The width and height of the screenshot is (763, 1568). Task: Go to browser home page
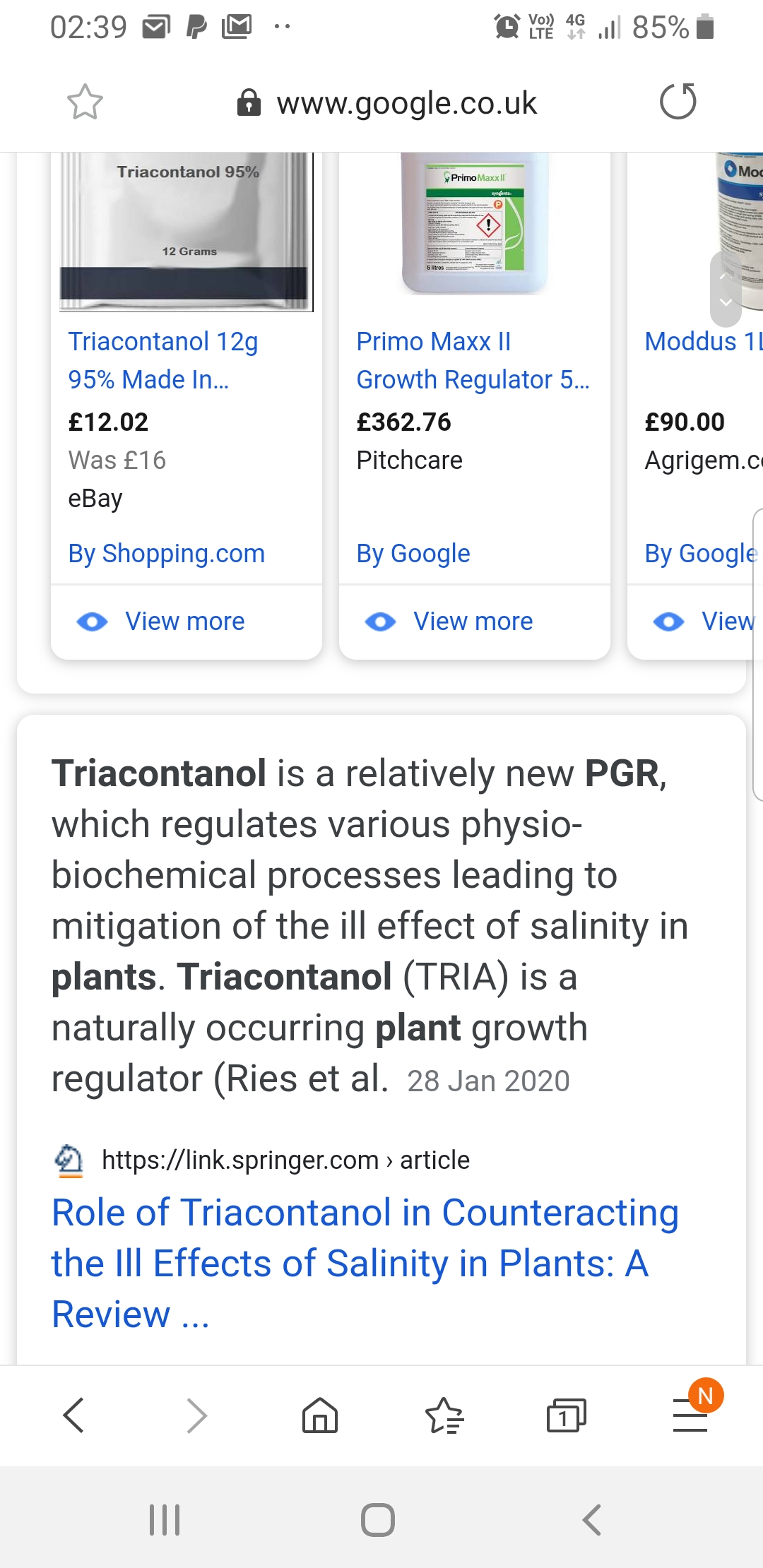pyautogui.click(x=320, y=1415)
